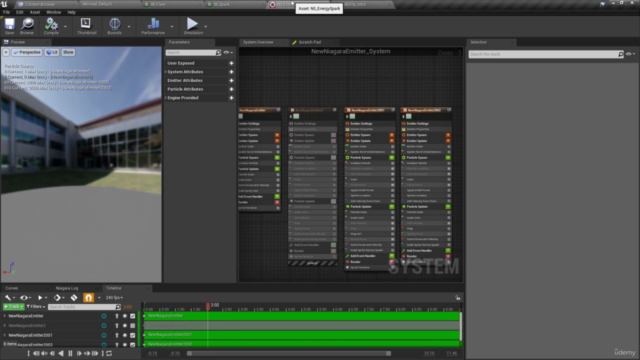Click the circular isolate icon on NewNiagaraEmitter track
The height and width of the screenshot is (360, 640).
point(104,316)
